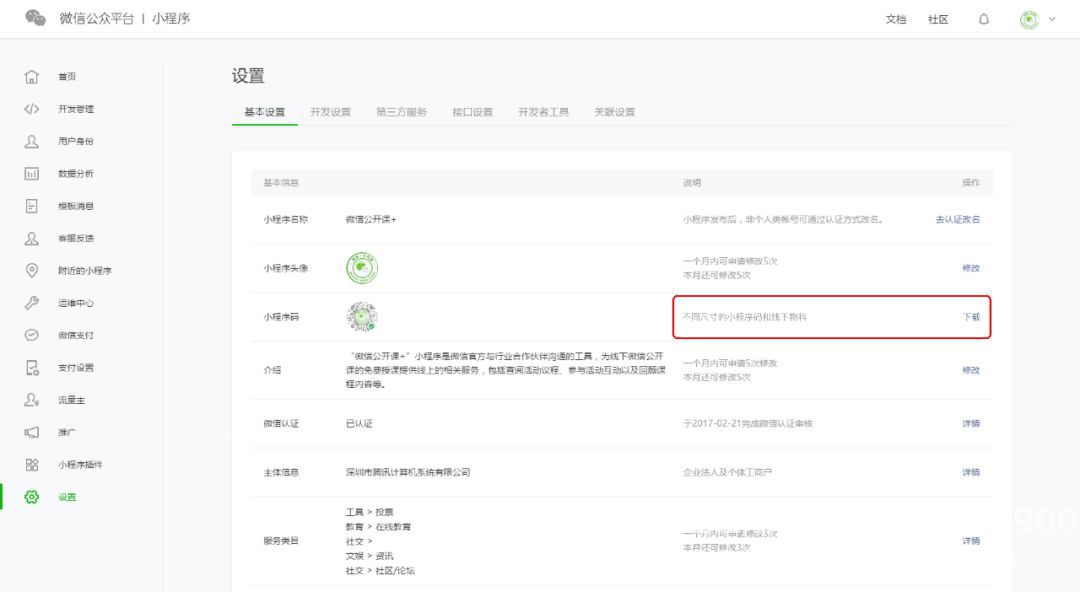Viewport: 1080px width, 592px height.
Task: Click the green 设置 gear icon
Action: tap(32, 497)
